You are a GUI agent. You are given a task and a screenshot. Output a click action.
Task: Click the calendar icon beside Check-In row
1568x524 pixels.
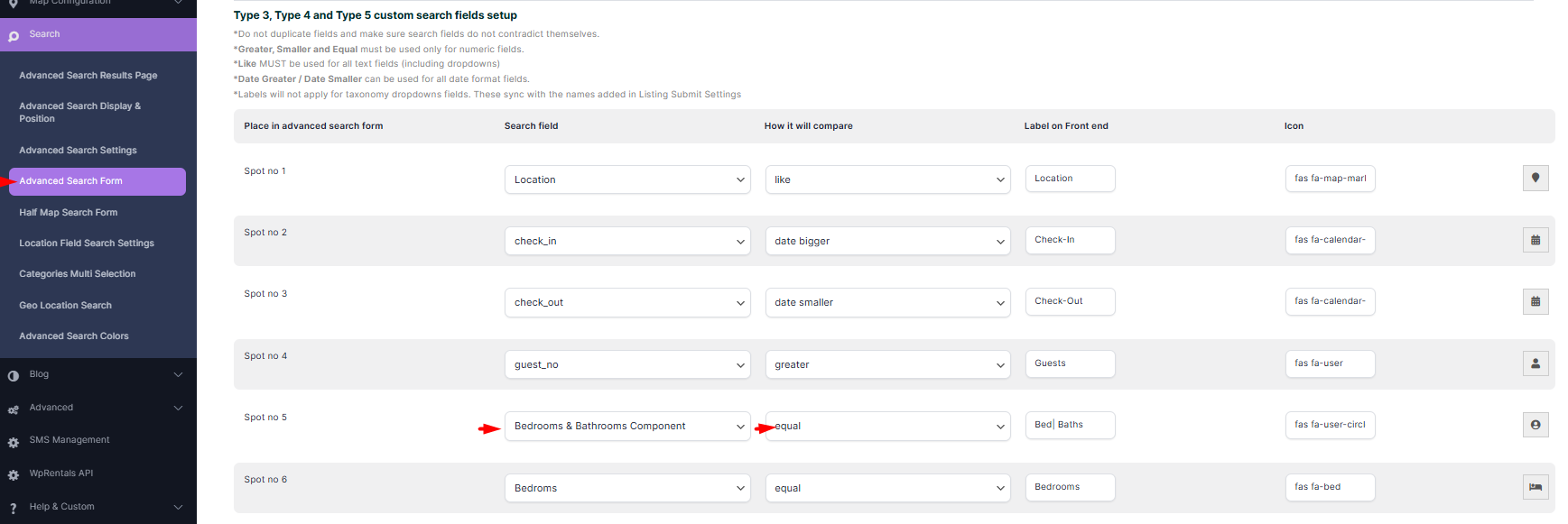tap(1535, 240)
